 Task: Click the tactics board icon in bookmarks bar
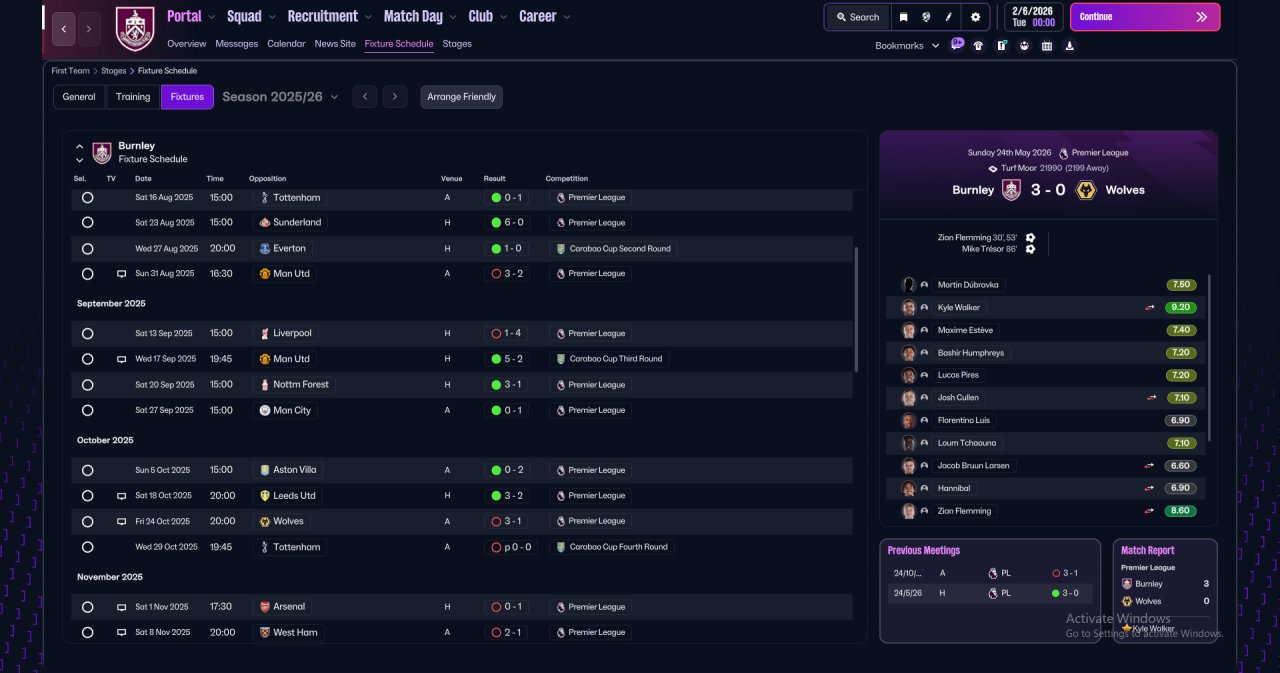(x=1001, y=45)
